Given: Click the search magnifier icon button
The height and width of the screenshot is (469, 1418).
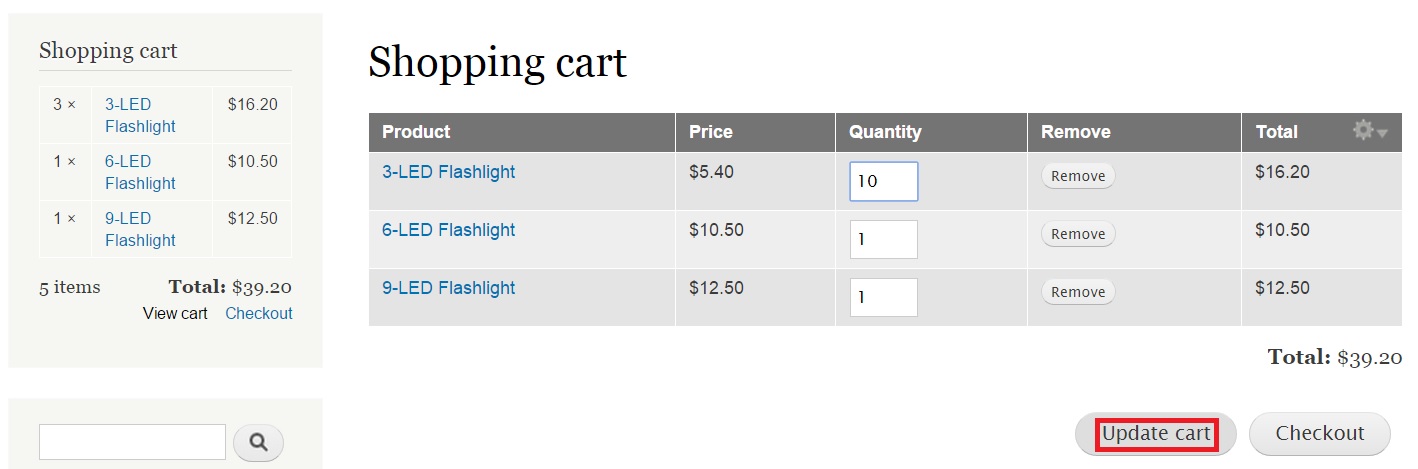Looking at the screenshot, I should (258, 442).
